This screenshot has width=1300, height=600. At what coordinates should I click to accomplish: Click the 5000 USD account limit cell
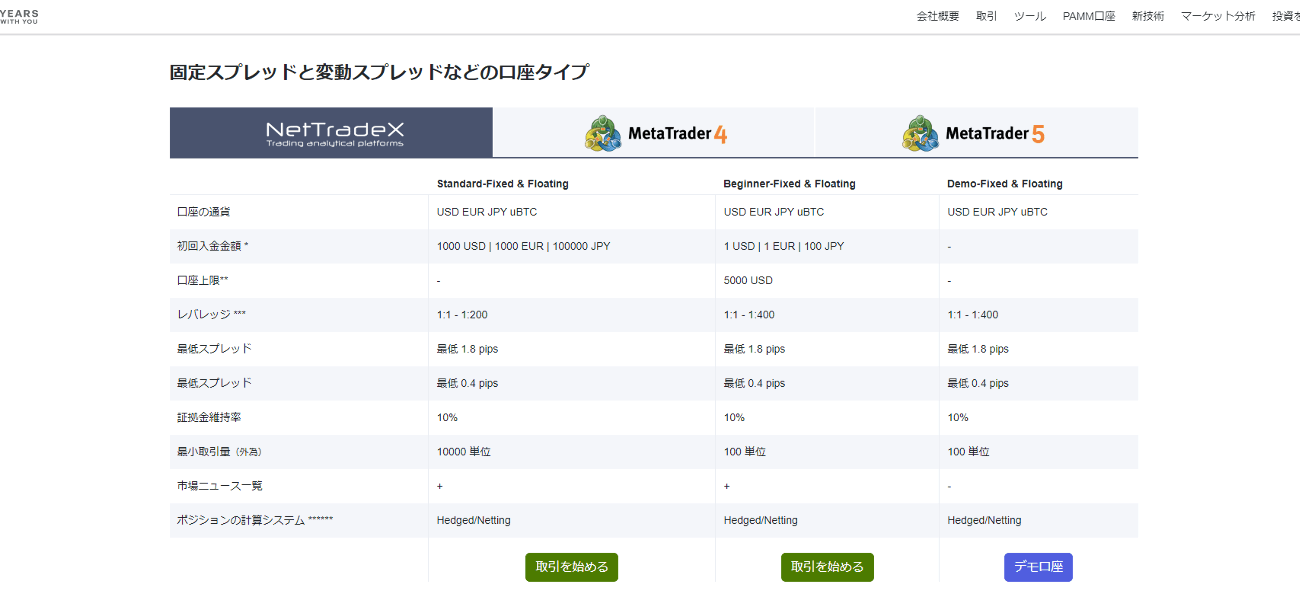(x=748, y=280)
